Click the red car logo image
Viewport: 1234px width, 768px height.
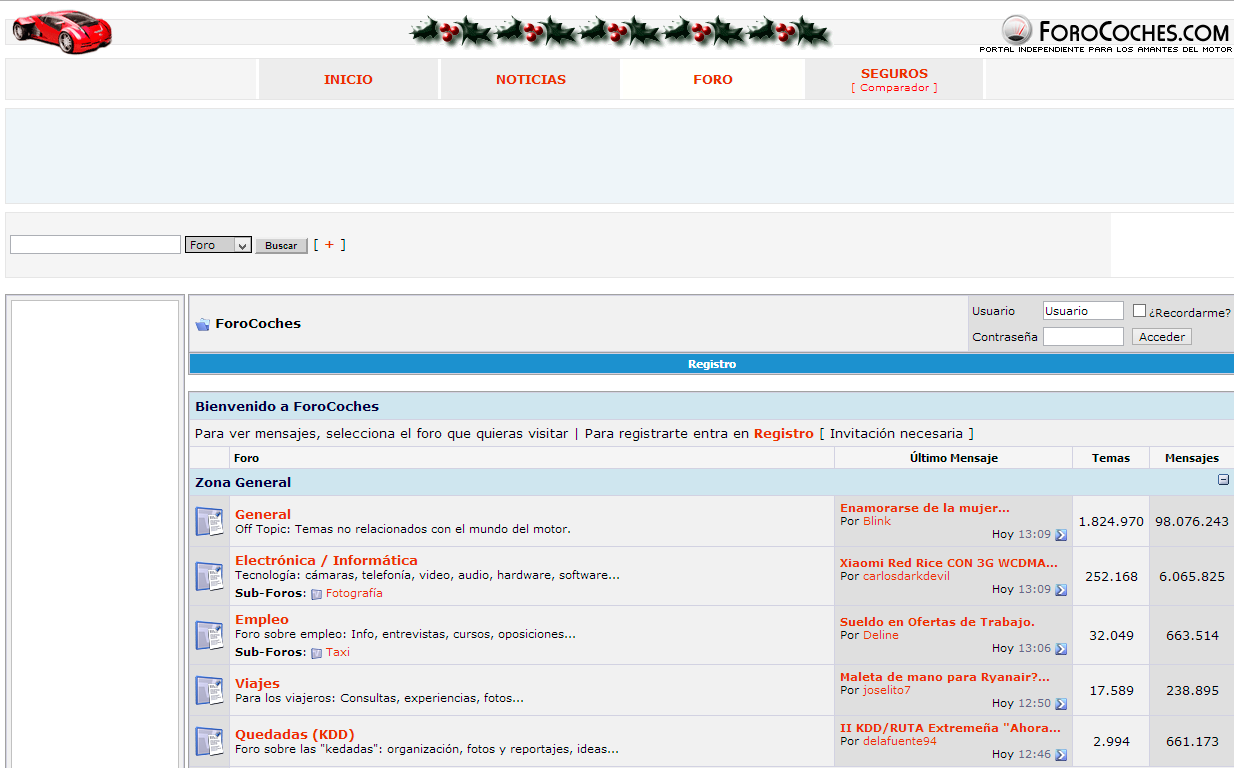click(x=62, y=32)
